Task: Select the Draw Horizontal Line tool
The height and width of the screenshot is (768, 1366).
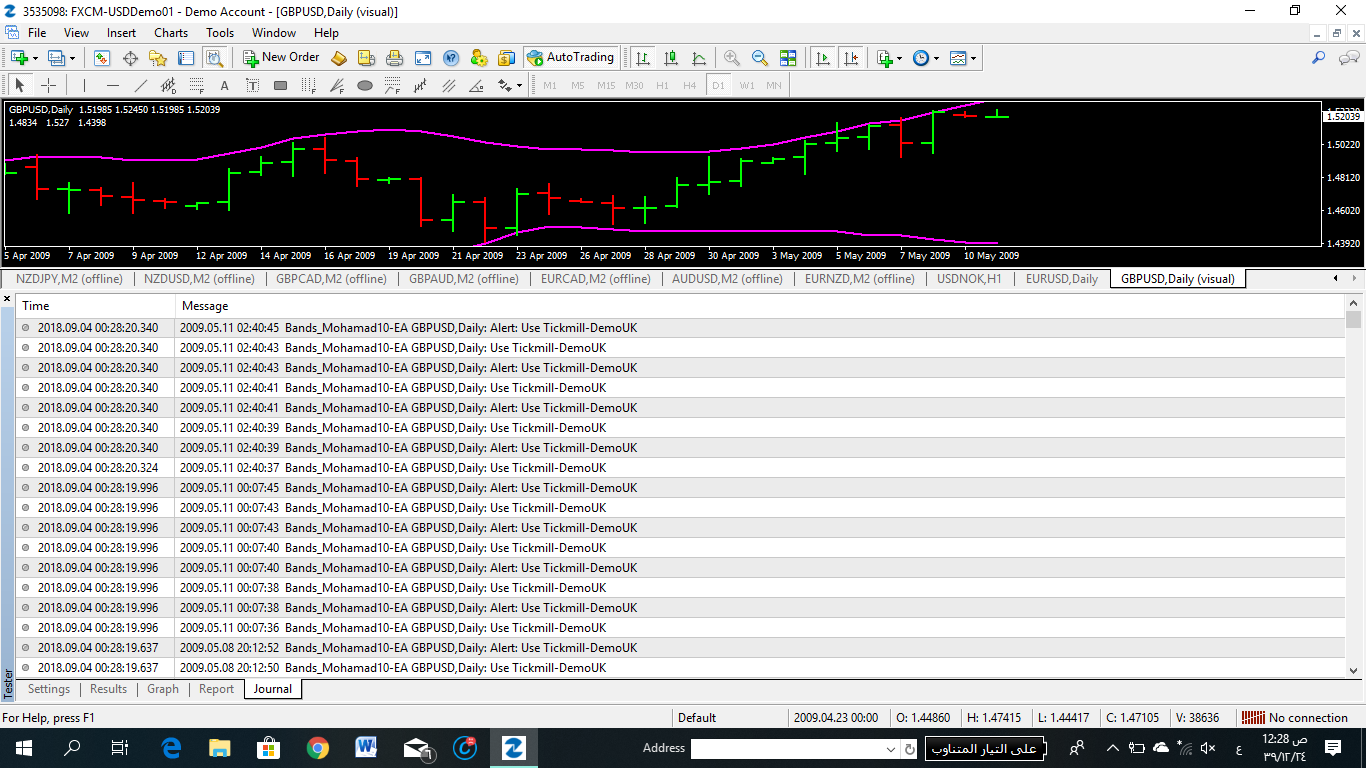Action: (112, 85)
